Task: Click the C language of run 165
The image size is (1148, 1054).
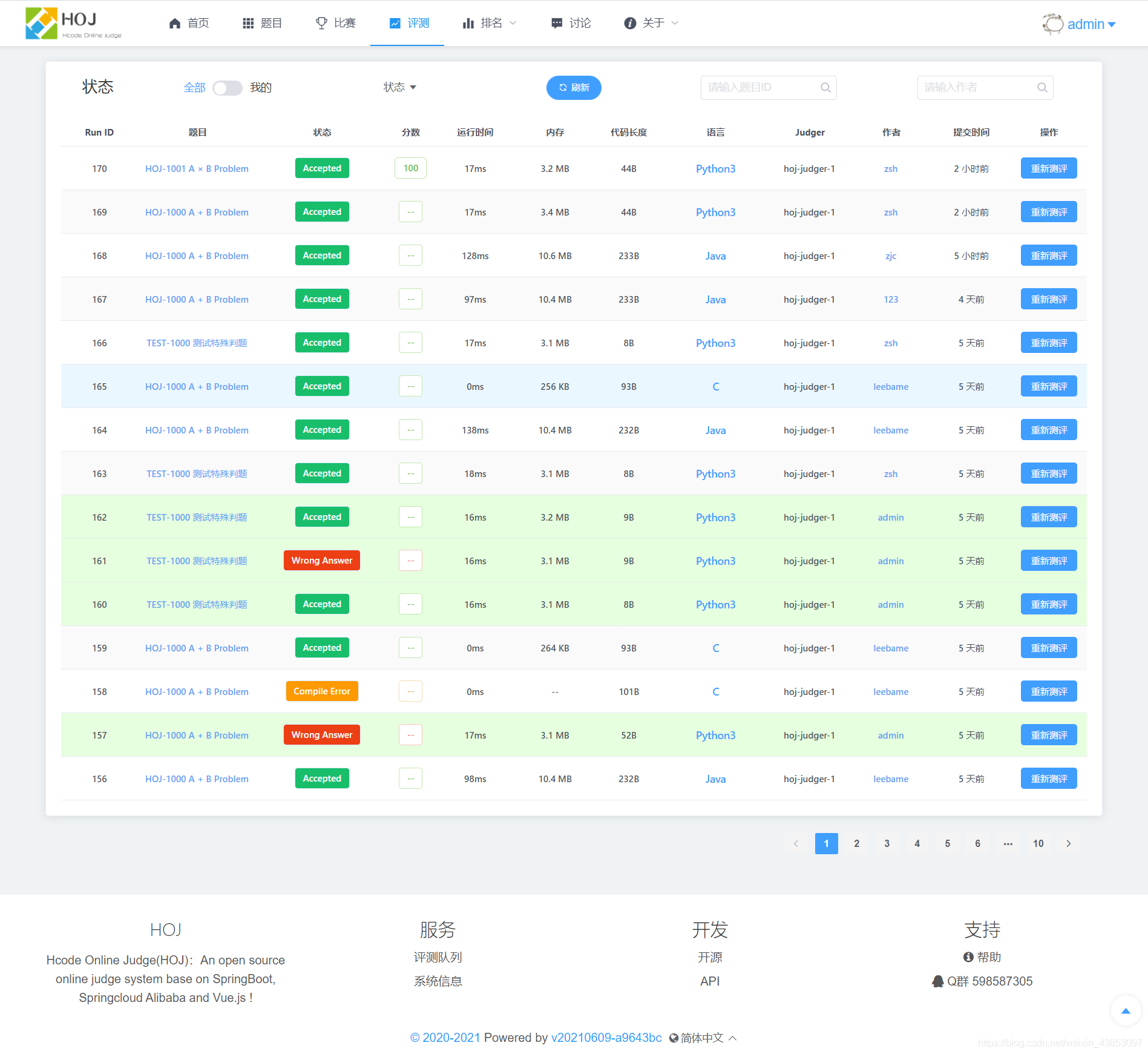Action: point(715,387)
